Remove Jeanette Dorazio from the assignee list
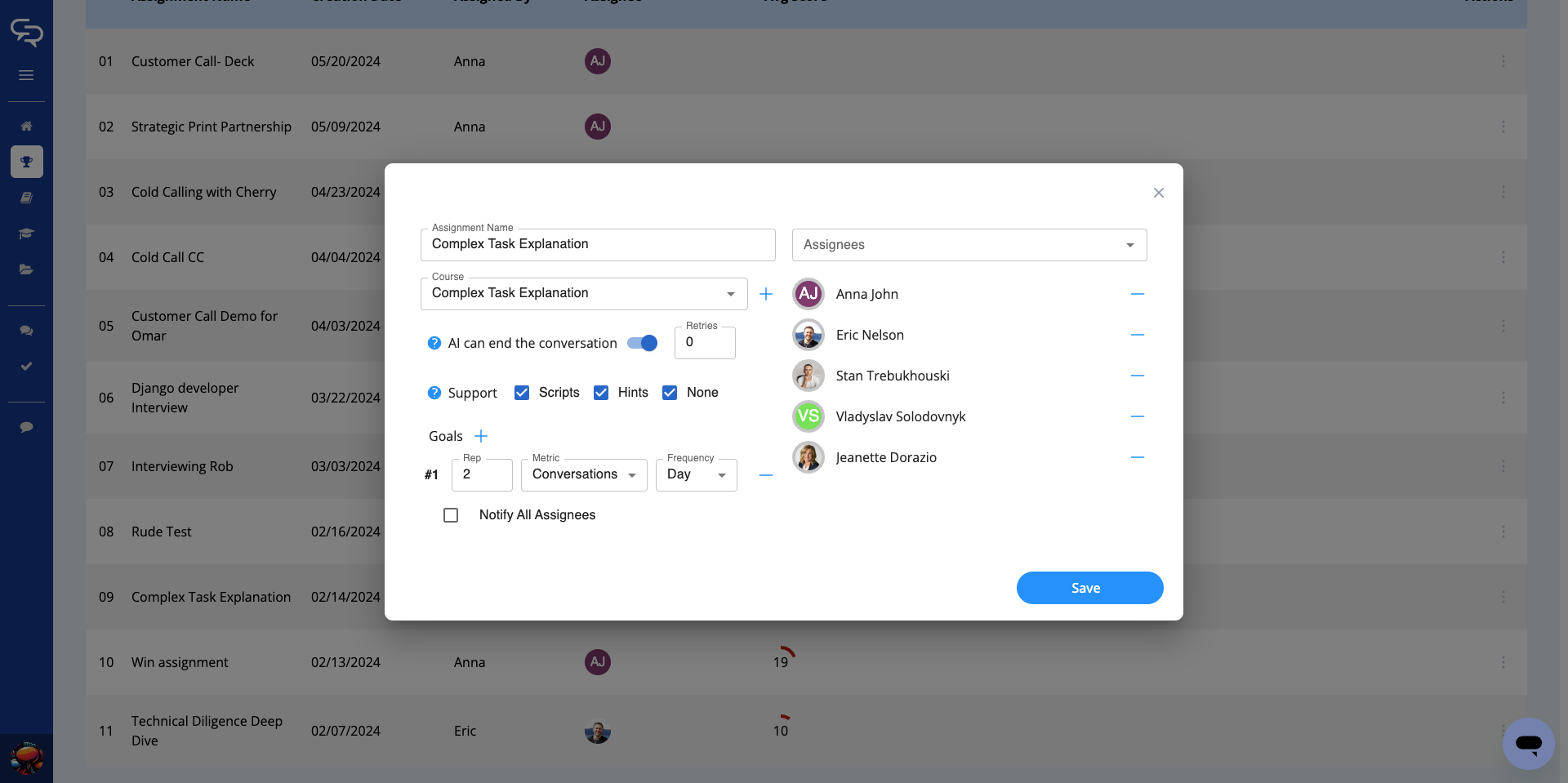Screen dimensions: 1568x783 [x=1137, y=457]
